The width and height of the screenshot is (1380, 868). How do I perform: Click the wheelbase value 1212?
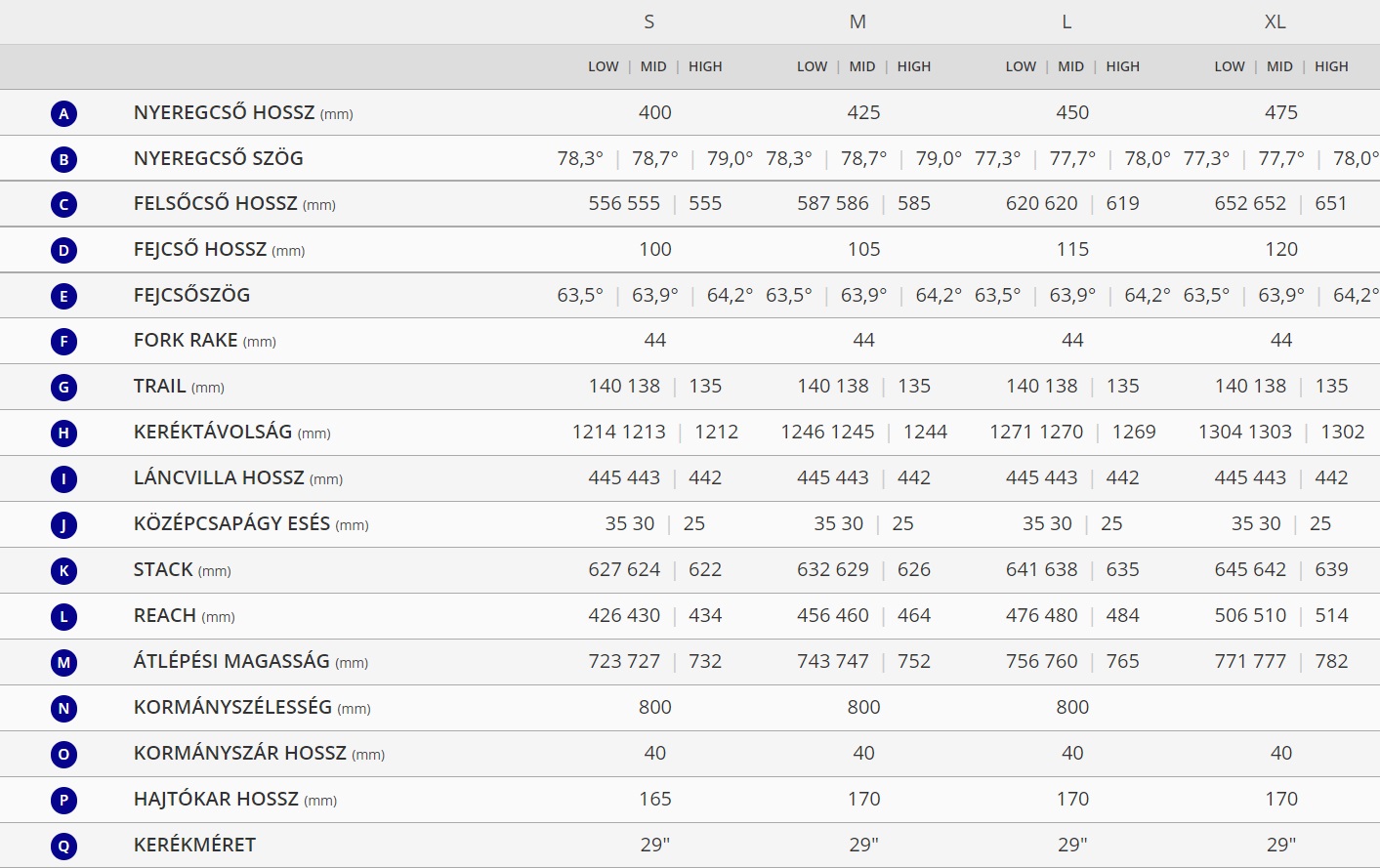point(717,432)
